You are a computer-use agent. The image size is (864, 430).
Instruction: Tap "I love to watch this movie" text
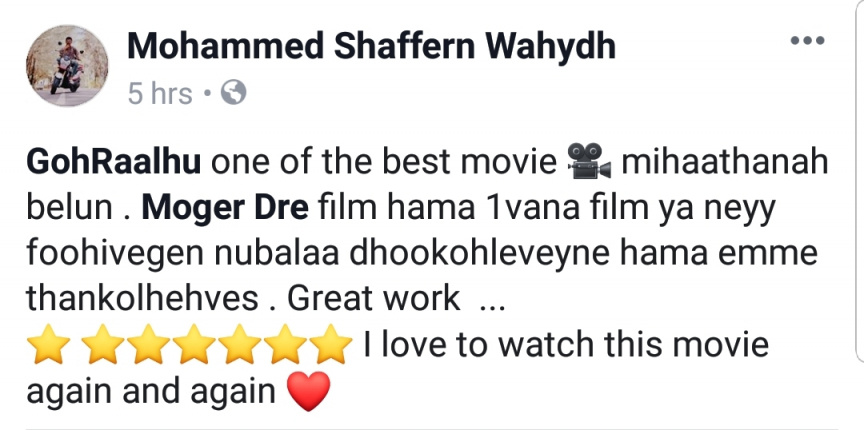pyautogui.click(x=565, y=345)
